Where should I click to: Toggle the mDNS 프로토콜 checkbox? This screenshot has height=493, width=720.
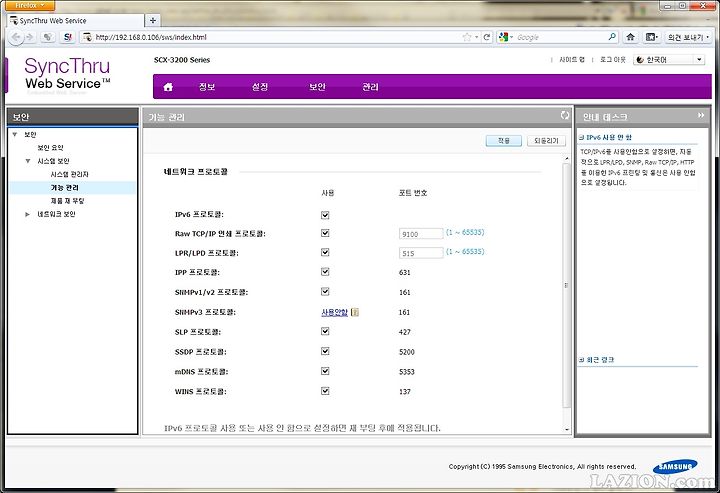tap(325, 371)
